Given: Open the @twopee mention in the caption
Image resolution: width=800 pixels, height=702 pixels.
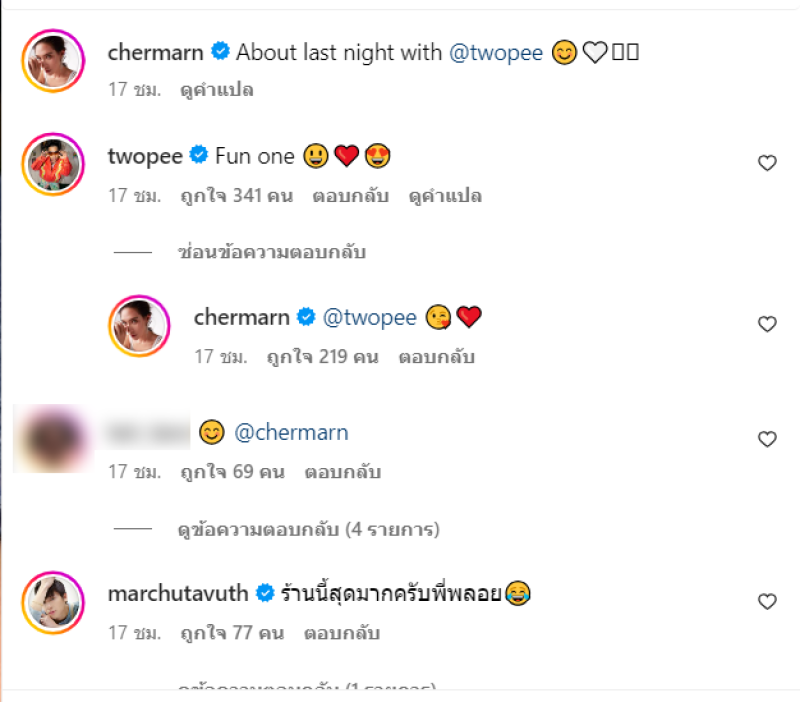Looking at the screenshot, I should [497, 53].
